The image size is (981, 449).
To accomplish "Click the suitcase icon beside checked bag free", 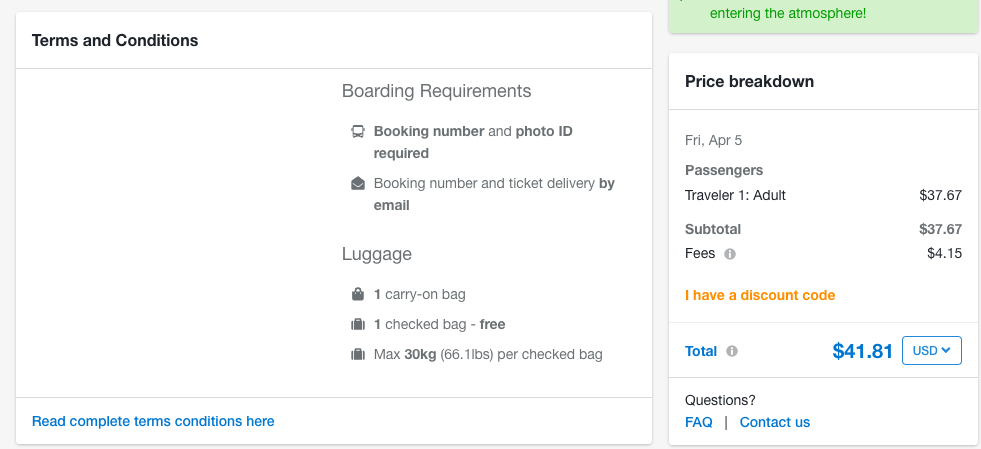I will pos(357,324).
